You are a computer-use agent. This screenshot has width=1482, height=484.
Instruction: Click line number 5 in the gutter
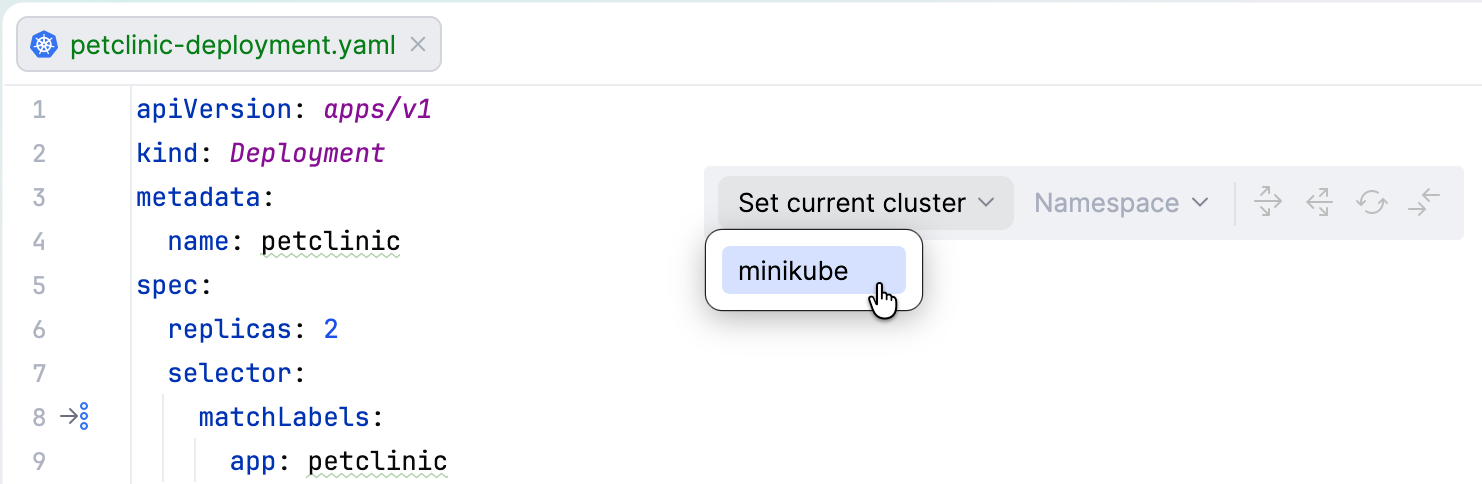tap(39, 285)
